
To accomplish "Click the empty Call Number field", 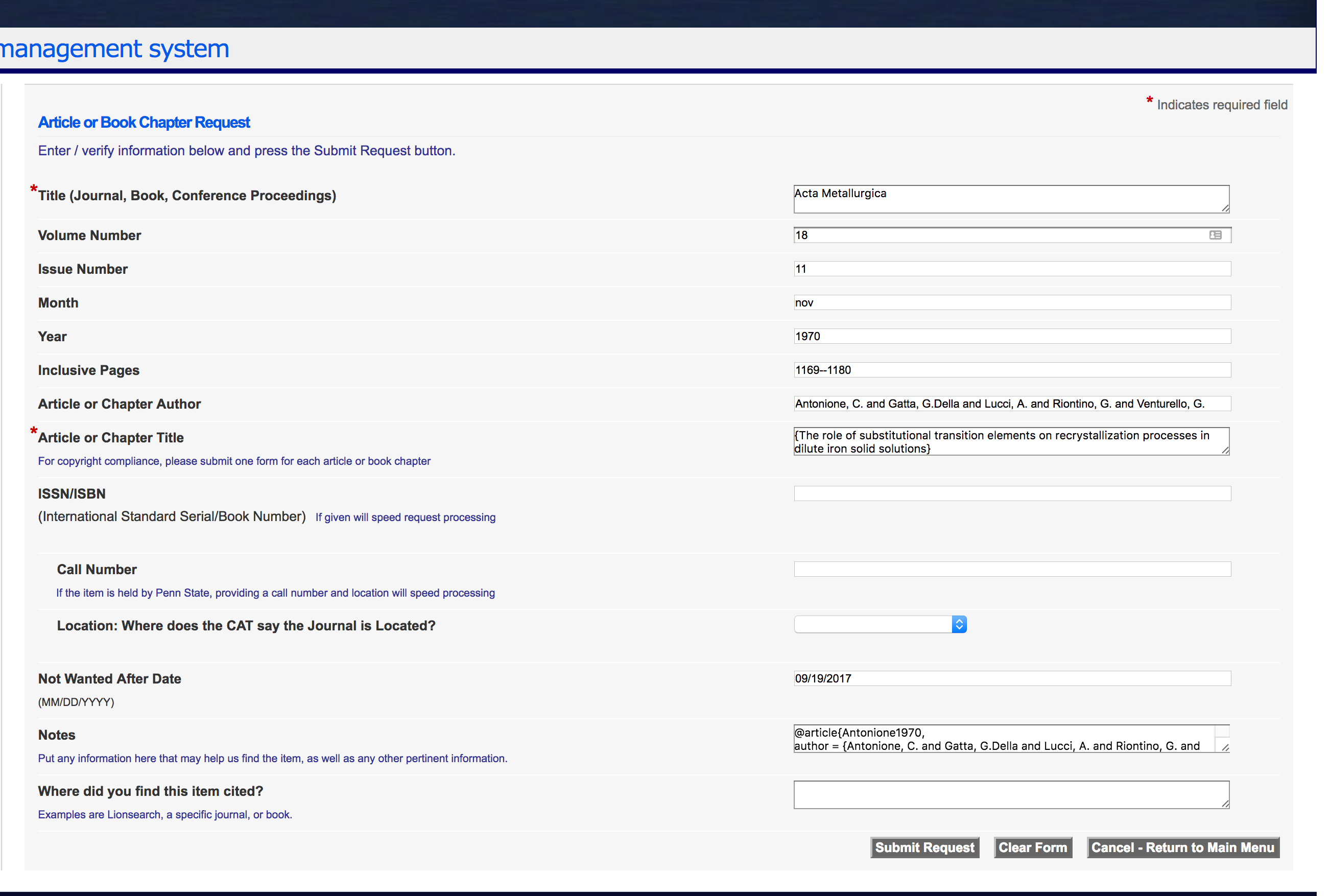I will [x=1012, y=569].
